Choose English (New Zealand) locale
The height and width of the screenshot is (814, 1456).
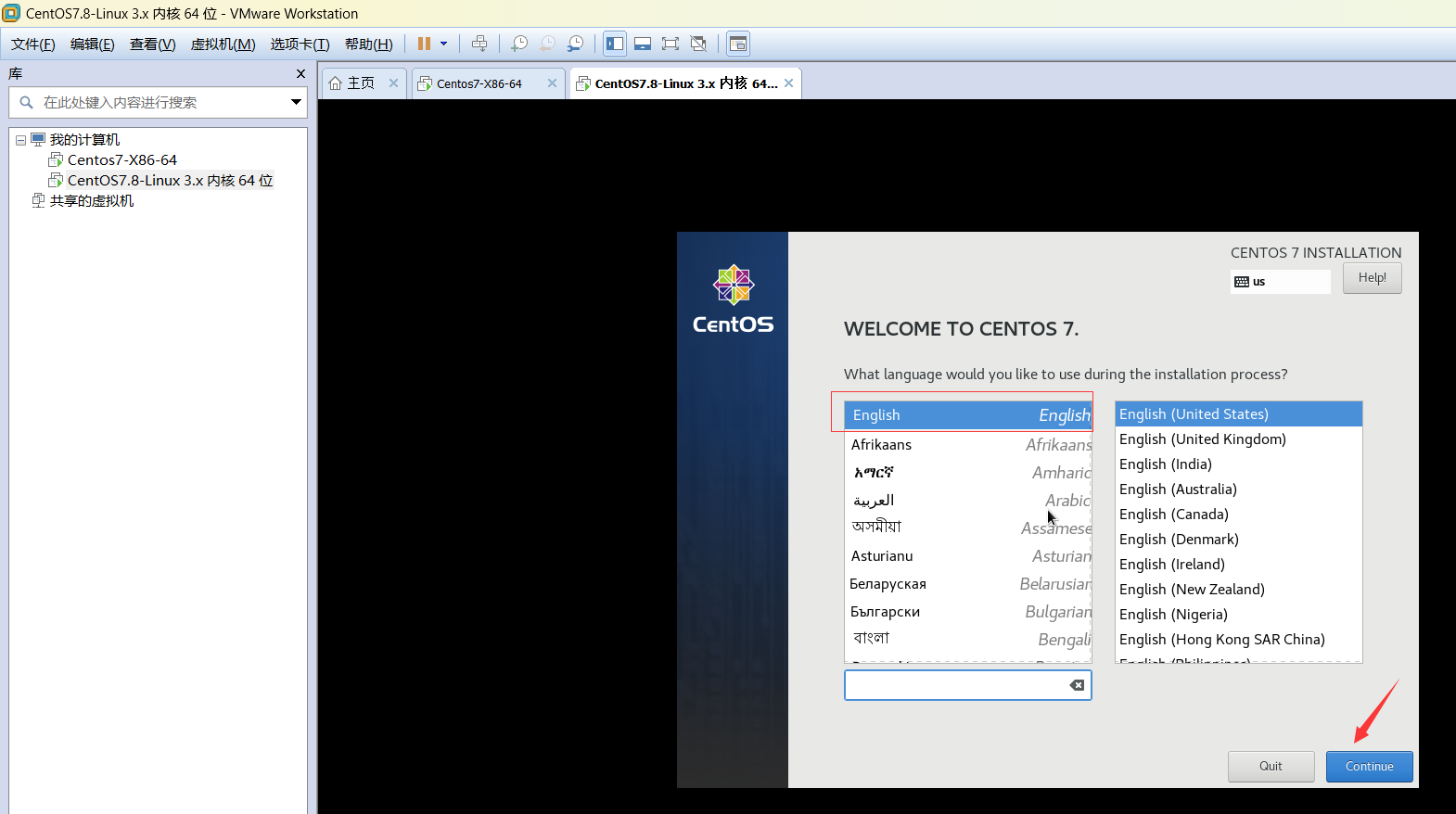[1238, 590]
